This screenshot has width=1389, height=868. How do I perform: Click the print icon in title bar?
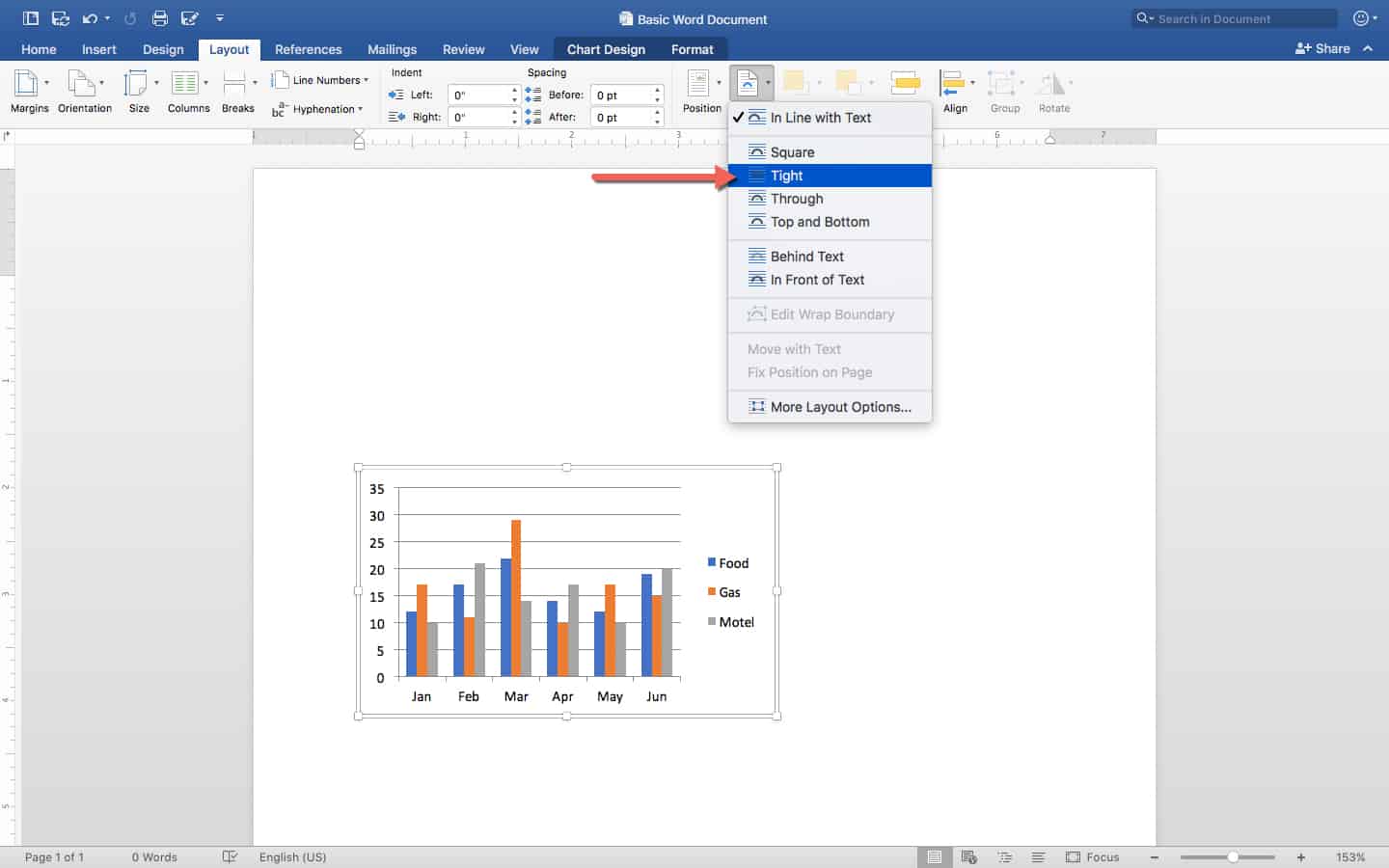pos(160,18)
